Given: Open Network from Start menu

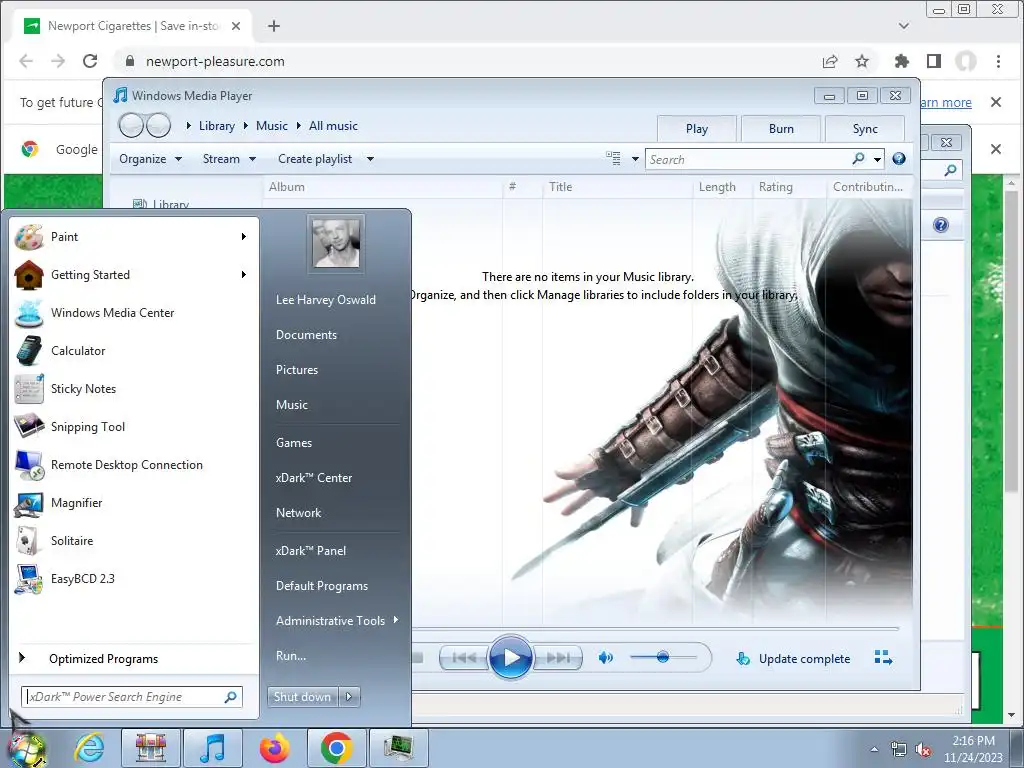Looking at the screenshot, I should [x=298, y=513].
